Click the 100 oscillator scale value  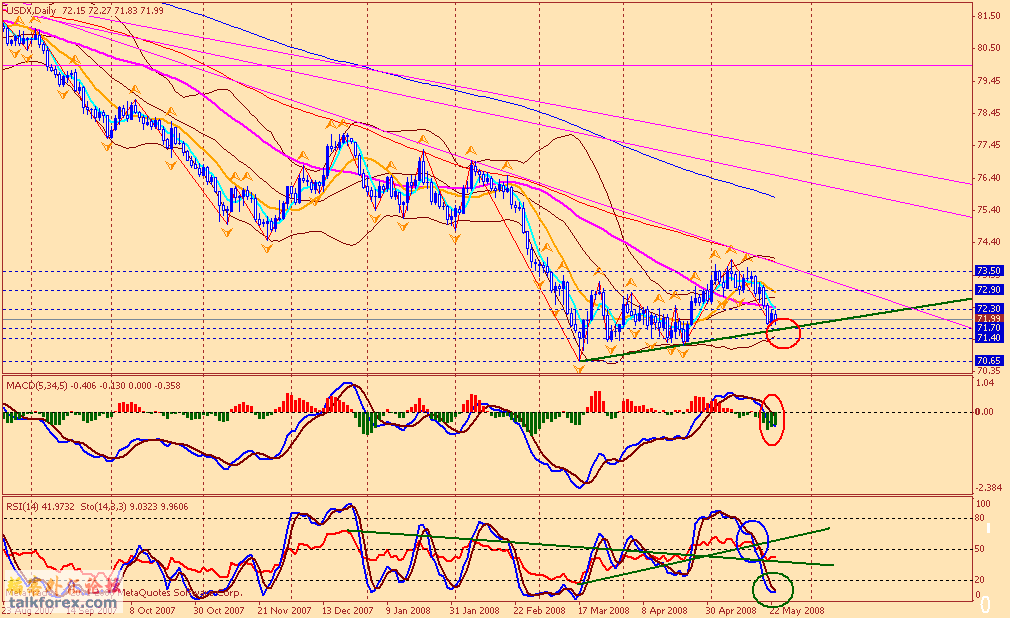tap(984, 504)
